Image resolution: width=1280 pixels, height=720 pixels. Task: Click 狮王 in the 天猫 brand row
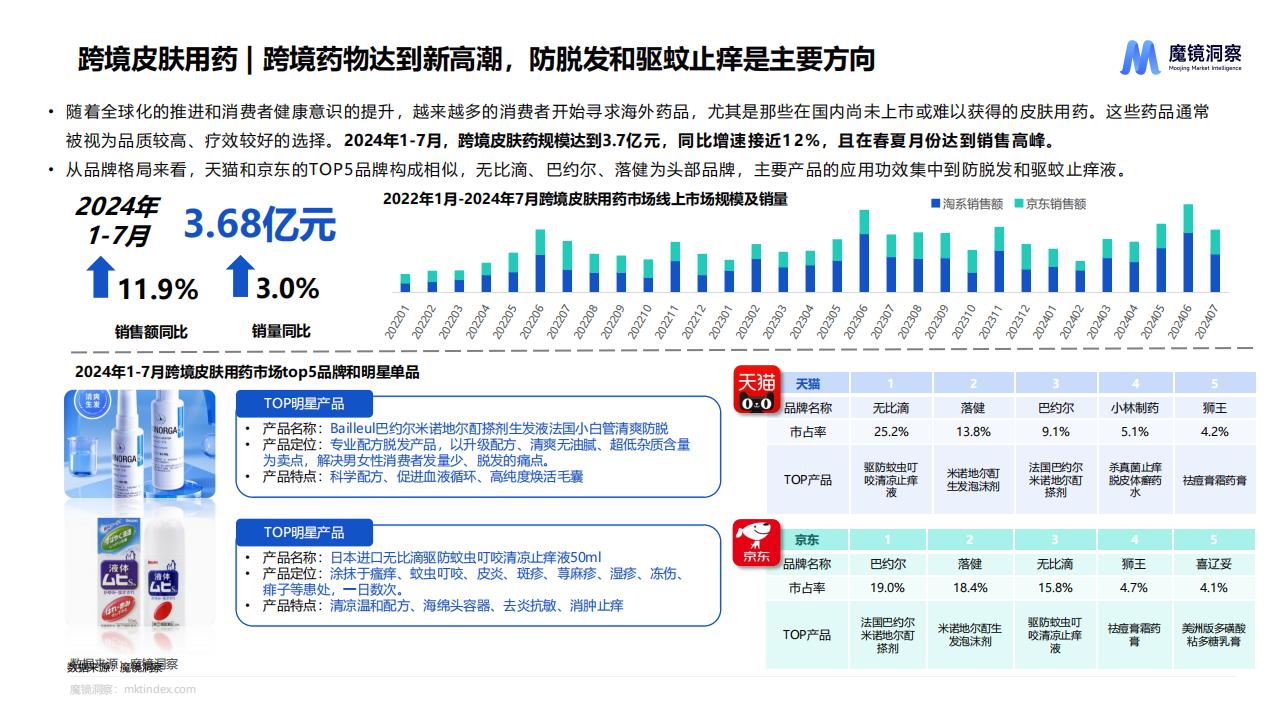pos(1214,408)
